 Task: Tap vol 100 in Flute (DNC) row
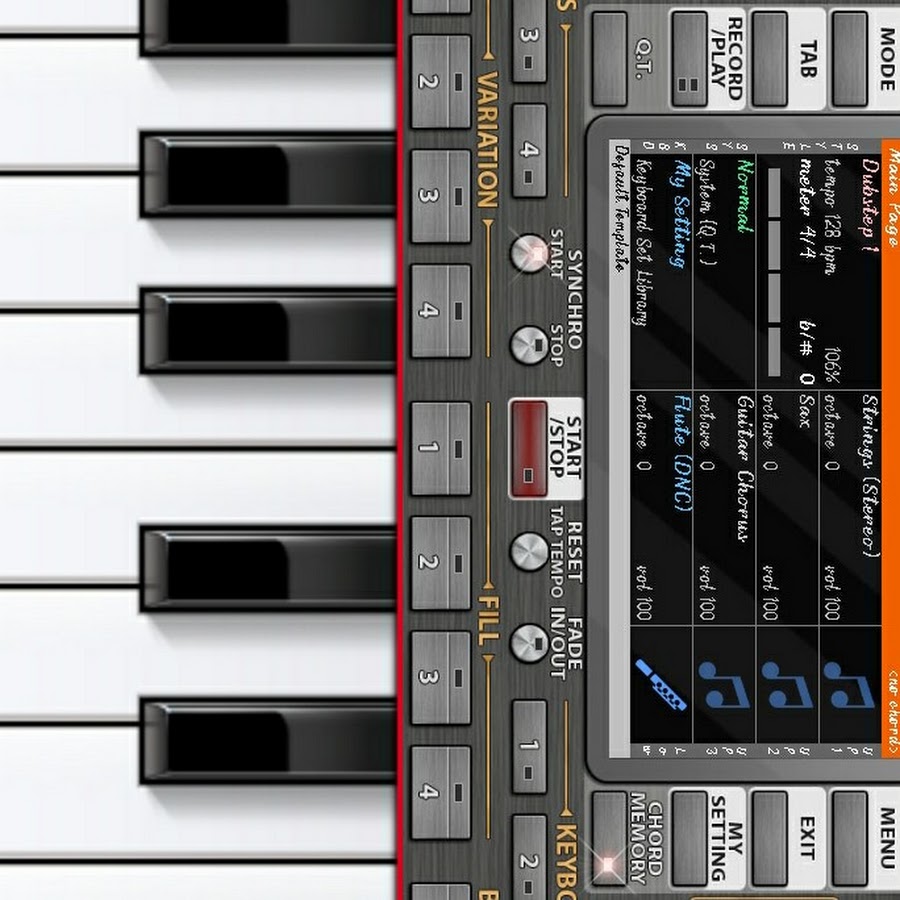pos(643,593)
